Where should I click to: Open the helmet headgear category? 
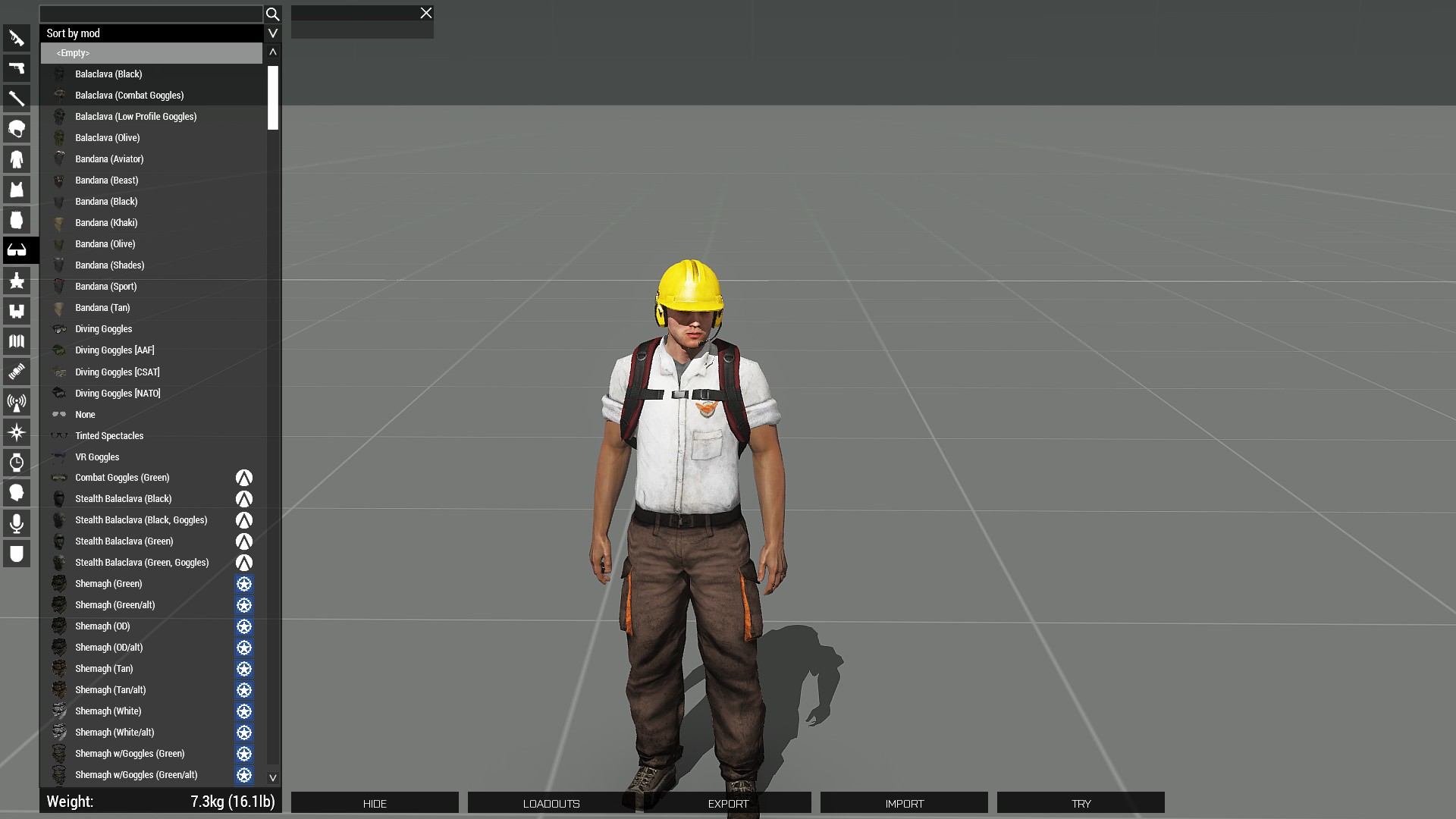17,129
